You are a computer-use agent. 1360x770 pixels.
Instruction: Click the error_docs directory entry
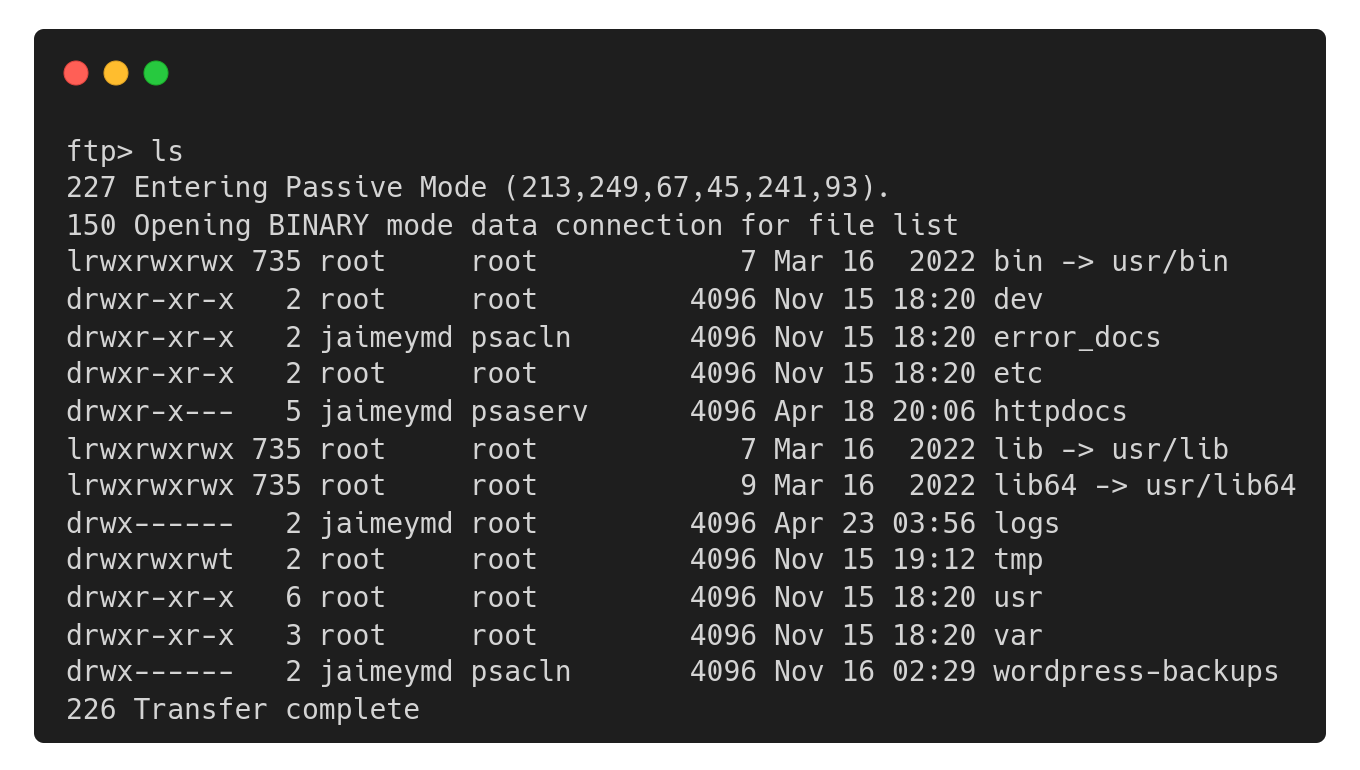(x=1077, y=337)
